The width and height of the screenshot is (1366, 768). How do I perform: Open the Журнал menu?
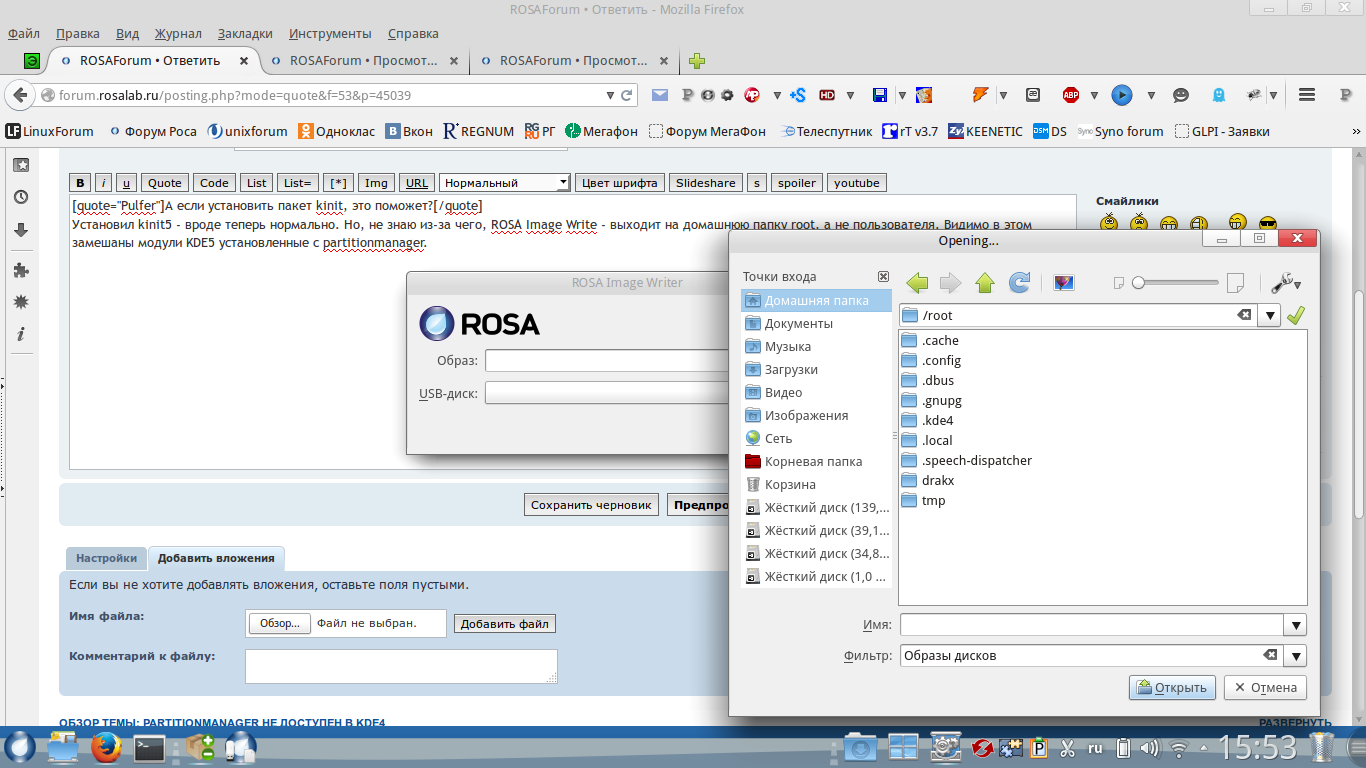179,33
